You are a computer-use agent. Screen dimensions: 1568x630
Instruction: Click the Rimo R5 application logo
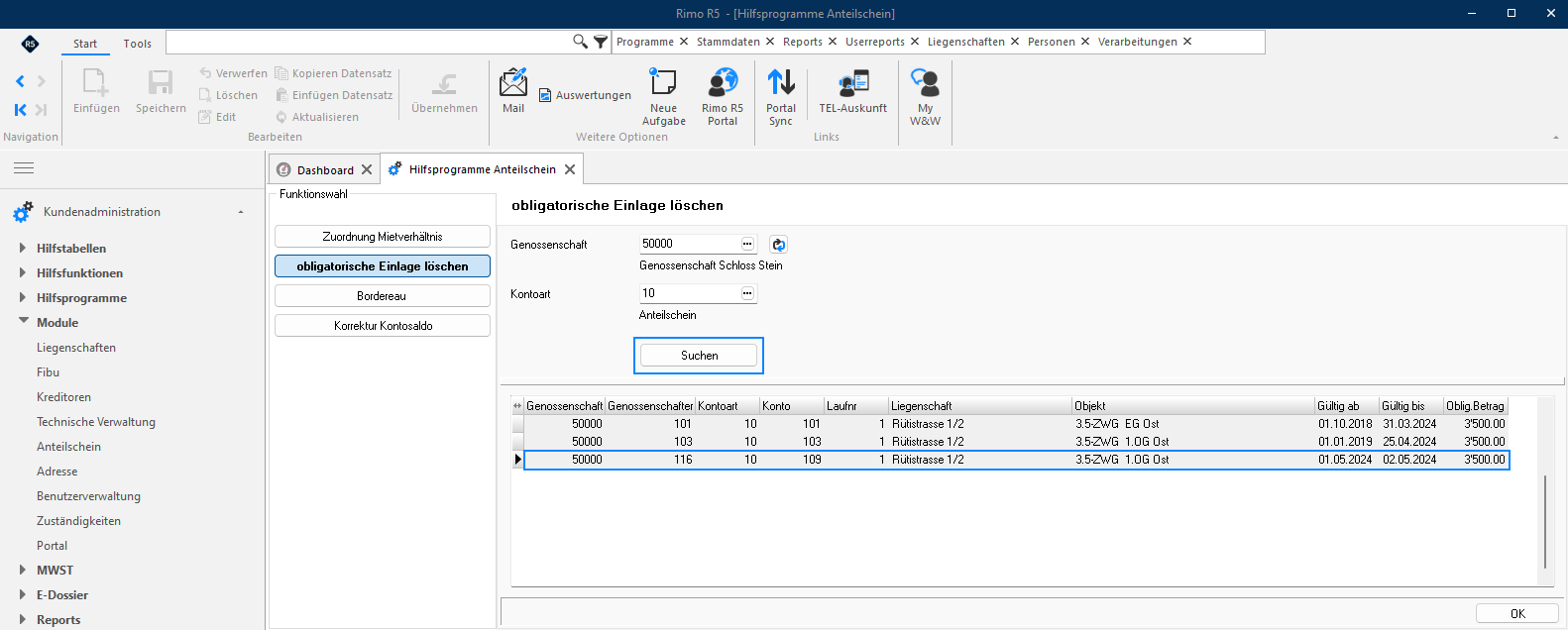(x=30, y=44)
